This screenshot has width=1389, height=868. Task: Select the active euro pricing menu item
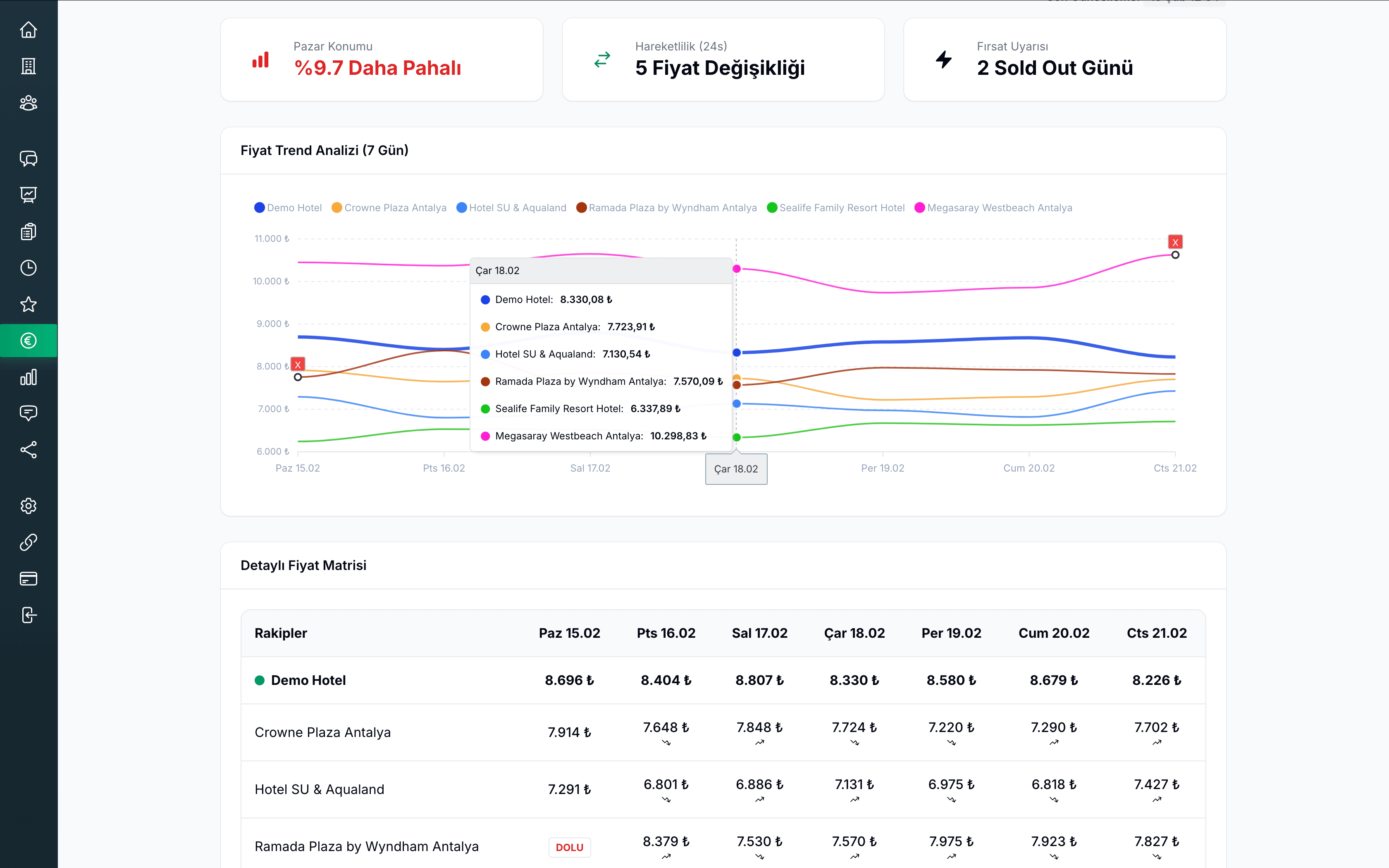[x=28, y=341]
